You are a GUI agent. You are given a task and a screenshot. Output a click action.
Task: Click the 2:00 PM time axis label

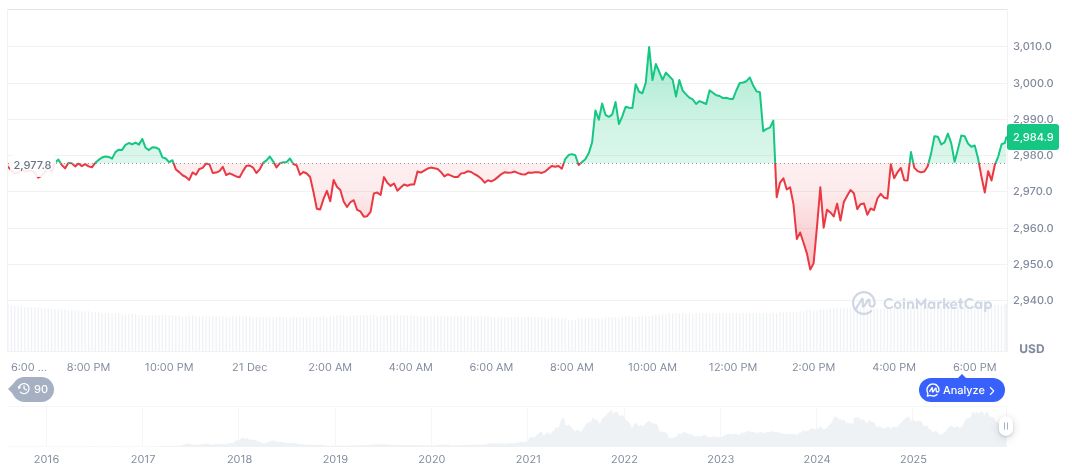point(813,367)
